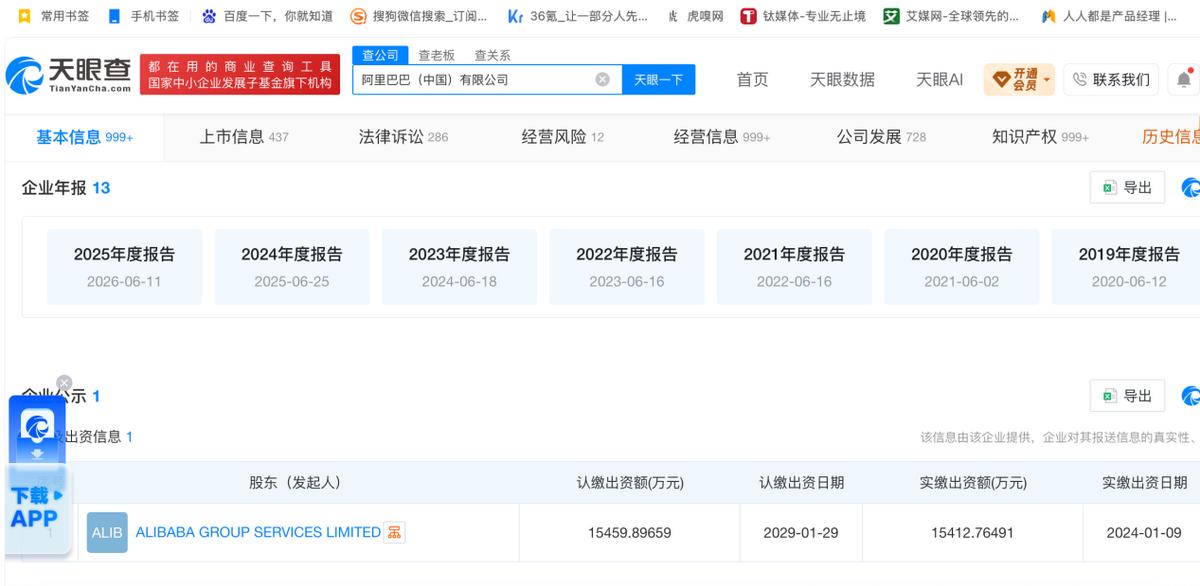Open the 2022年度报告 card
Image resolution: width=1200 pixels, height=586 pixels.
tap(627, 267)
